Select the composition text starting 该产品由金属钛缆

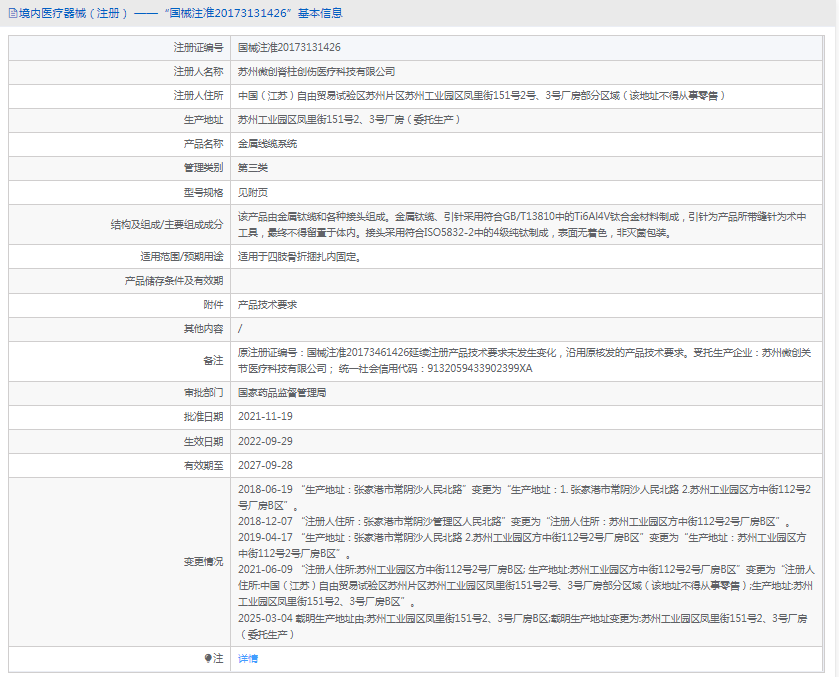pos(522,225)
